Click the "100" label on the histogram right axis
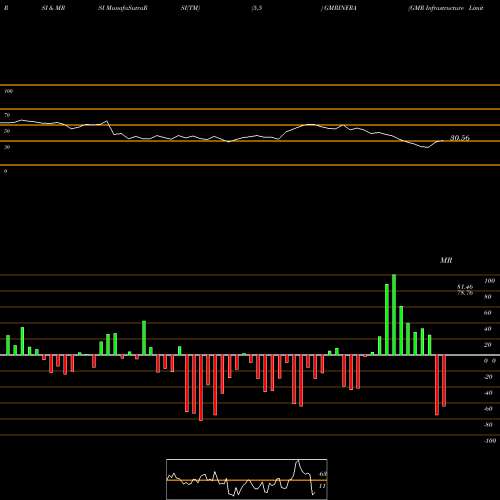Viewport: 500px width, 500px height. click(490, 281)
